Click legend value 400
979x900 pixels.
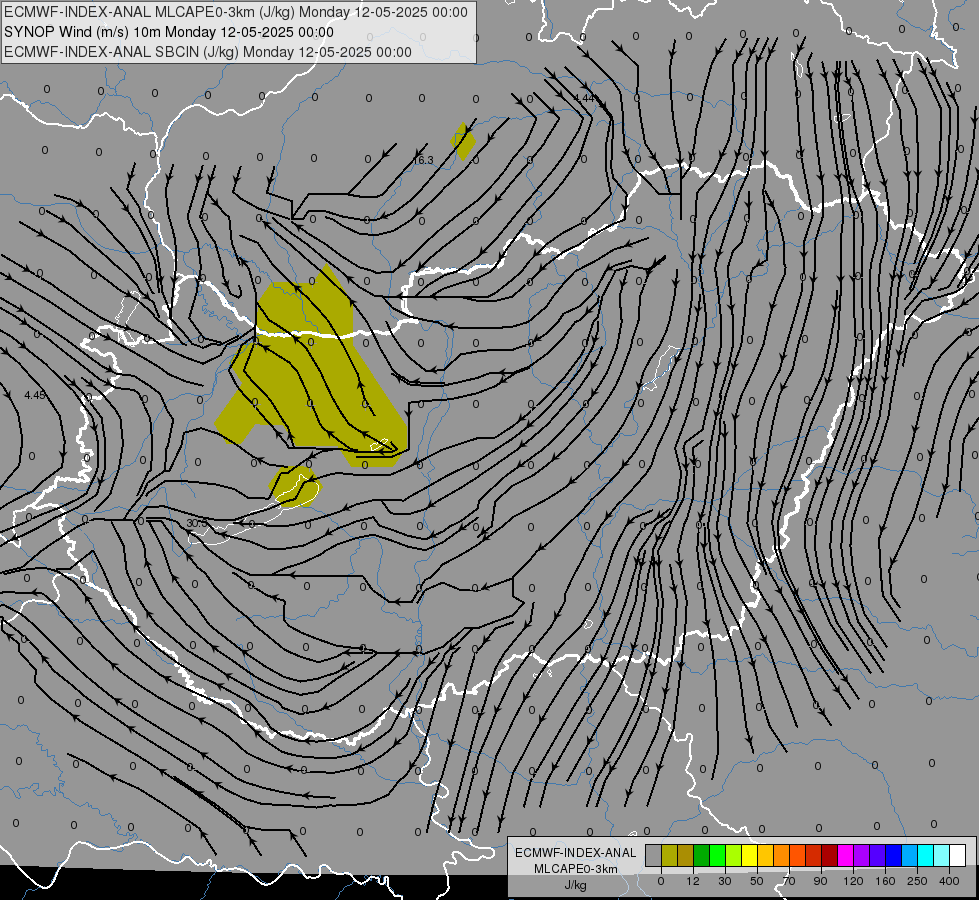tap(949, 881)
